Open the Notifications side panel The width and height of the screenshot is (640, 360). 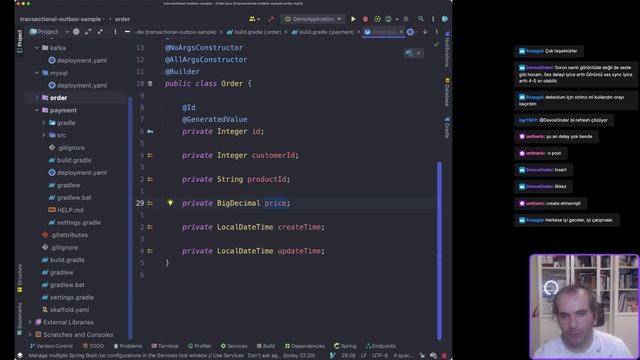coord(447,49)
